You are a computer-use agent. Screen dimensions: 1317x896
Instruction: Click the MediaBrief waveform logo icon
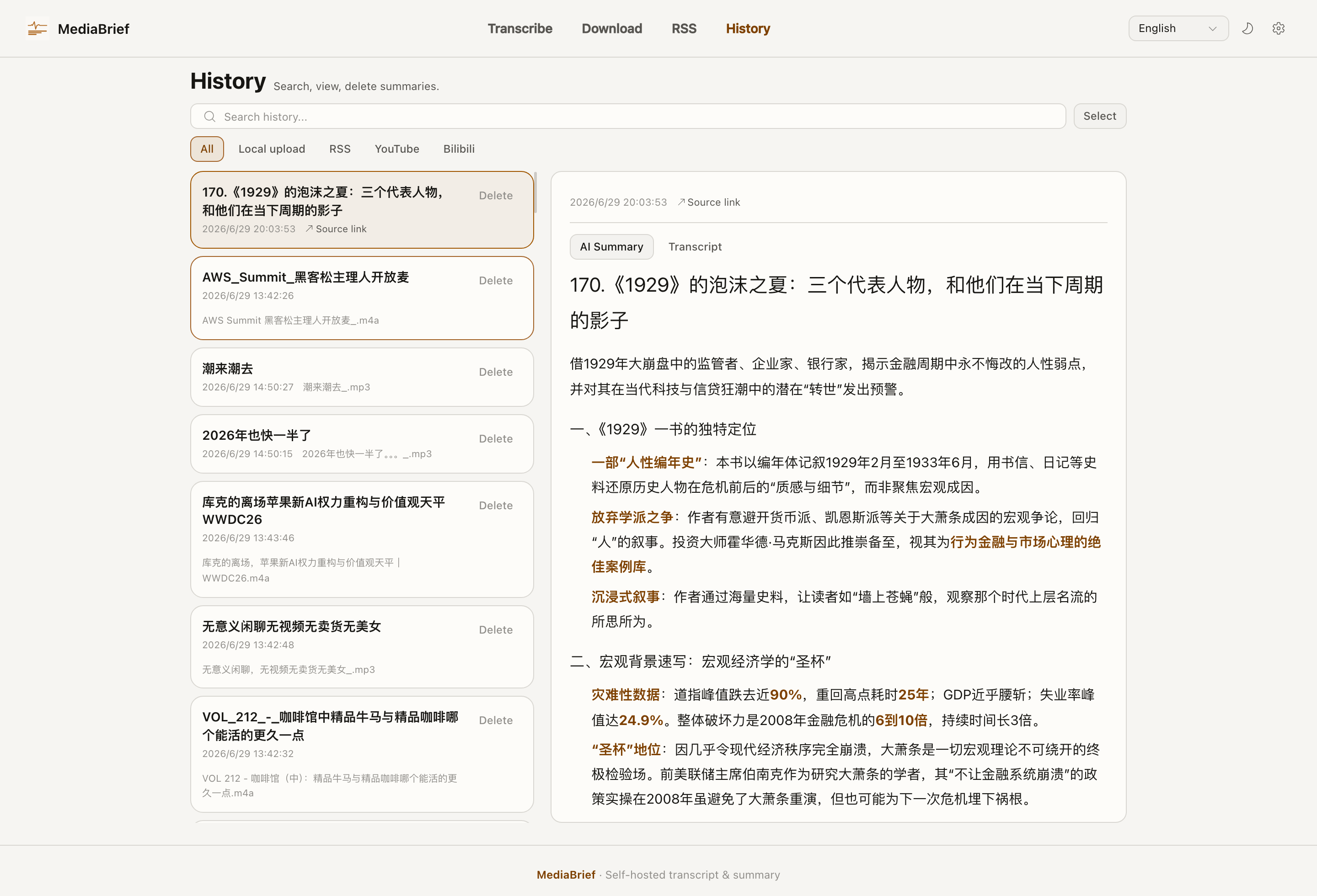(37, 28)
